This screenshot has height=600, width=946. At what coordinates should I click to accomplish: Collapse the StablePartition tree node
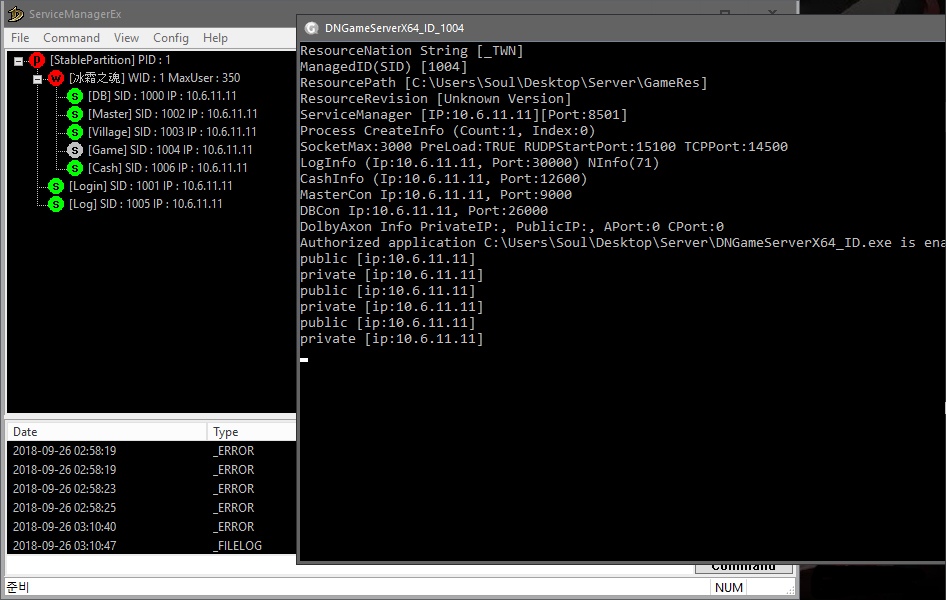pos(19,61)
